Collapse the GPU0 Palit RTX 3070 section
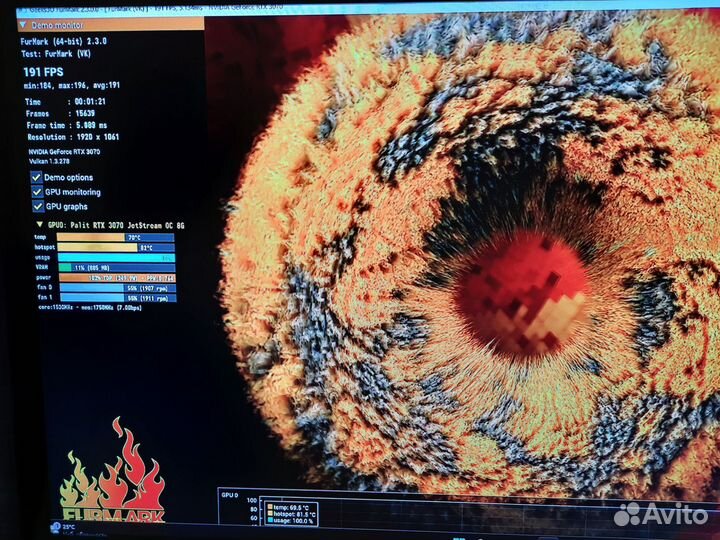720x540 pixels. point(39,226)
